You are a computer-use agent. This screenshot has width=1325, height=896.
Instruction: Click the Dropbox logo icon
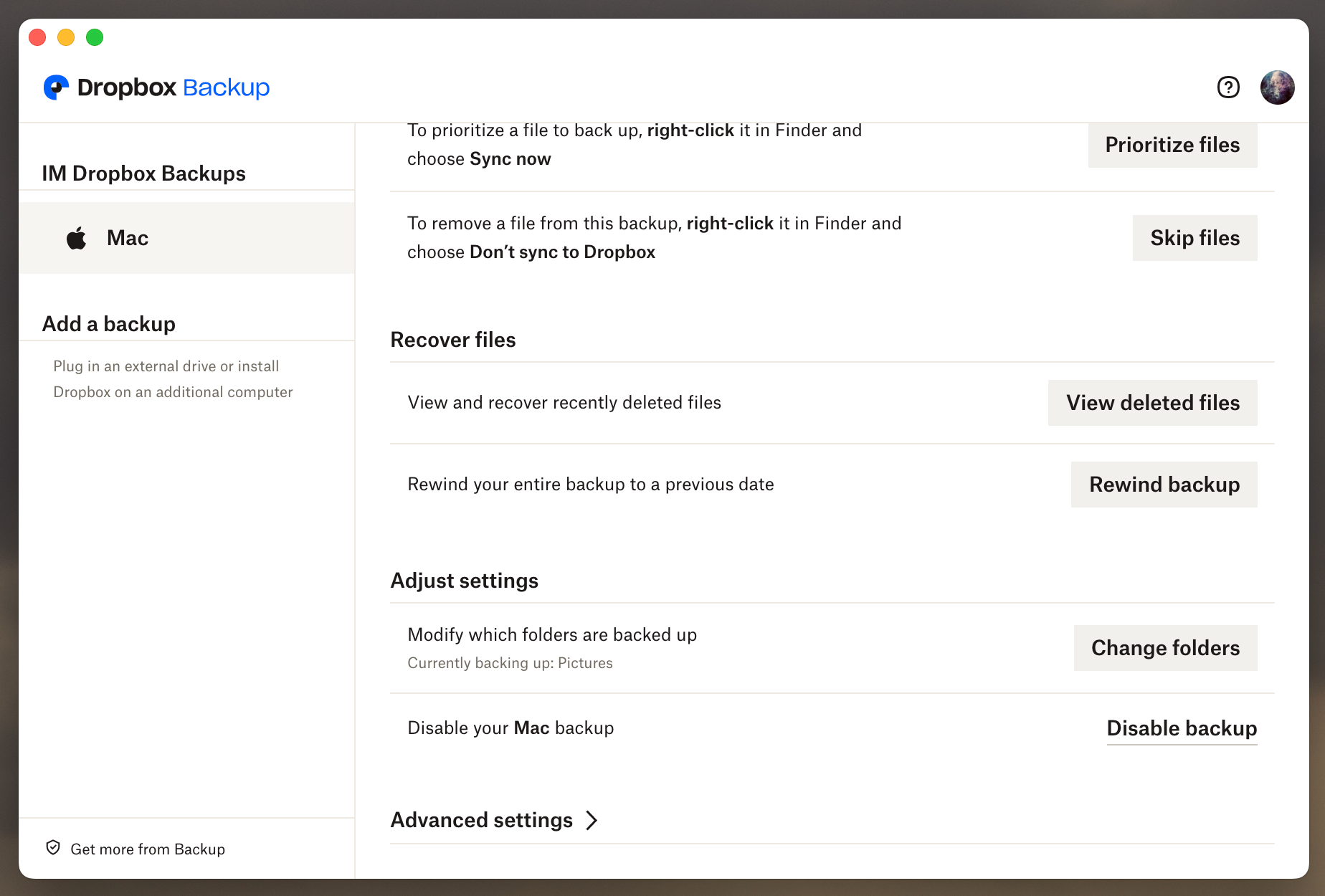56,87
